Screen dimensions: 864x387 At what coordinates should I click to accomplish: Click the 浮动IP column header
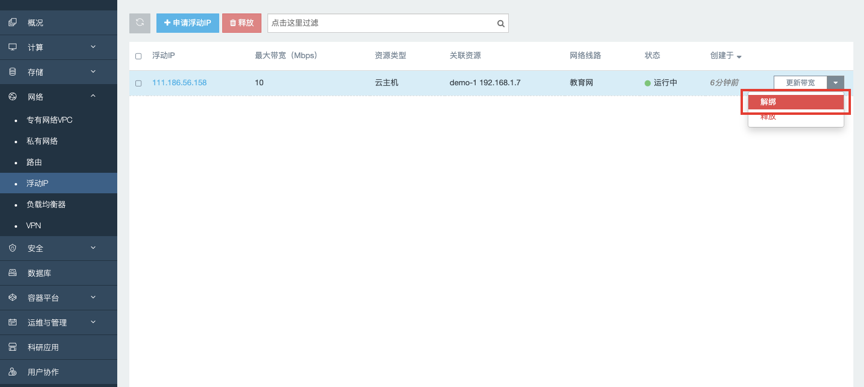[x=164, y=56]
